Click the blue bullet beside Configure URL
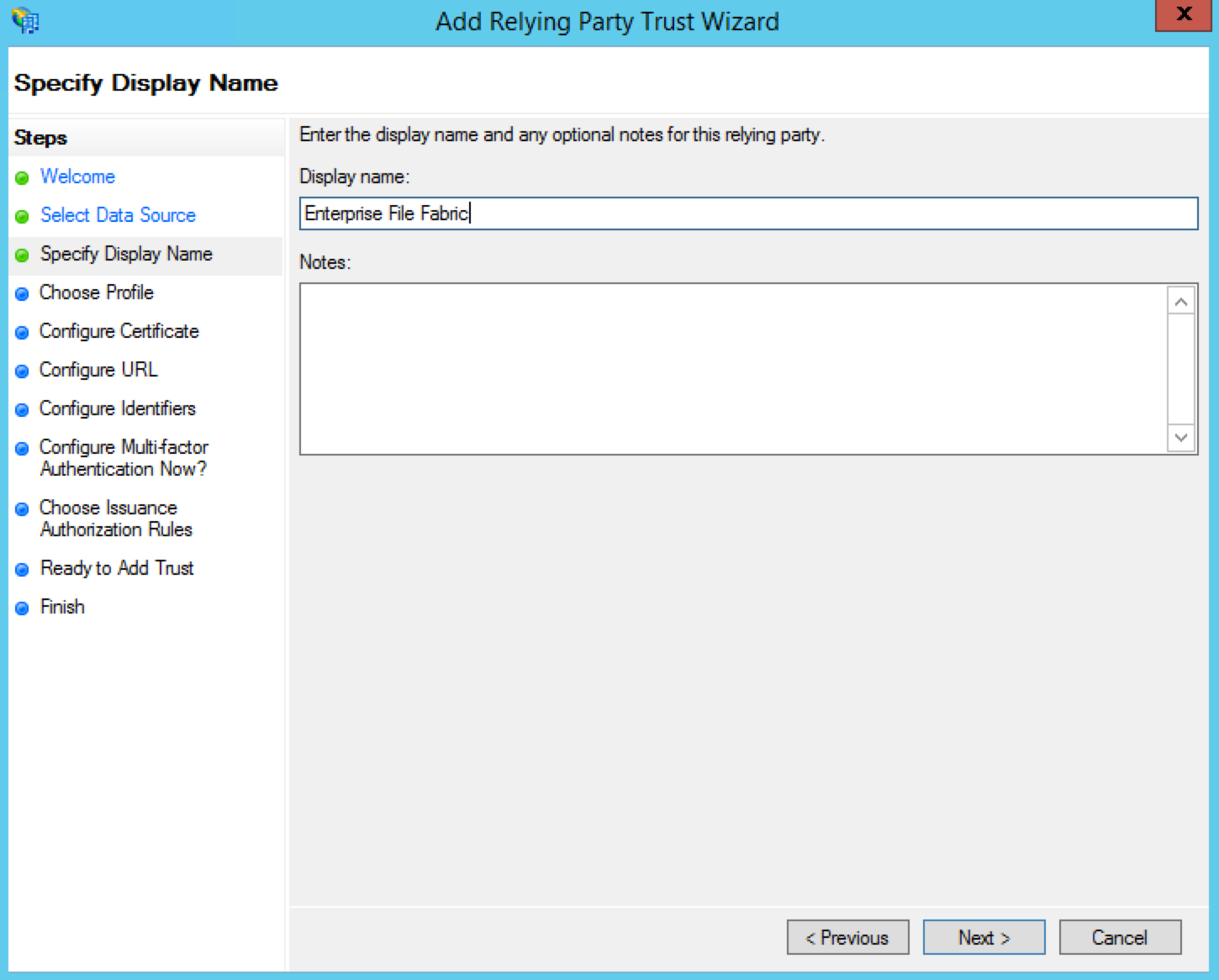1219x980 pixels. (x=23, y=371)
